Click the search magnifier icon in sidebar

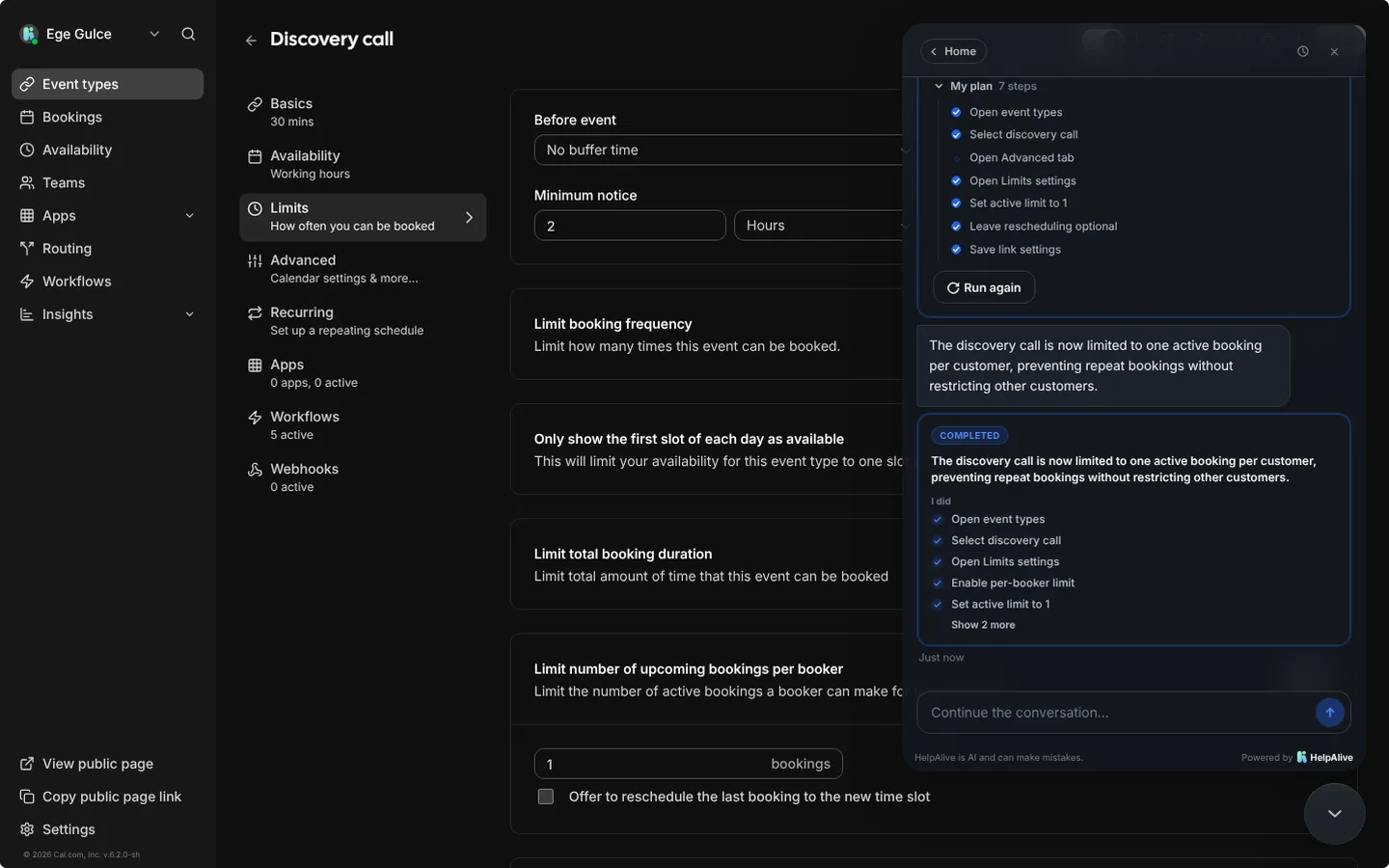tap(188, 34)
